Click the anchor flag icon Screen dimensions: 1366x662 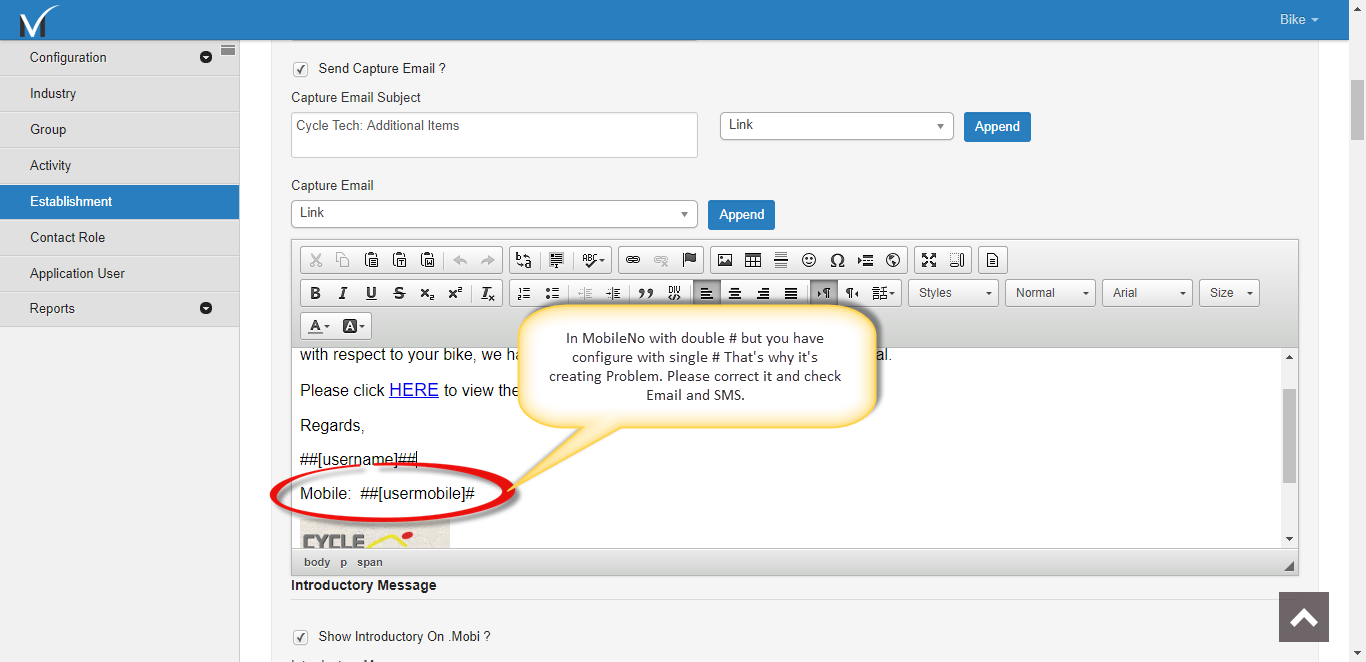(689, 260)
